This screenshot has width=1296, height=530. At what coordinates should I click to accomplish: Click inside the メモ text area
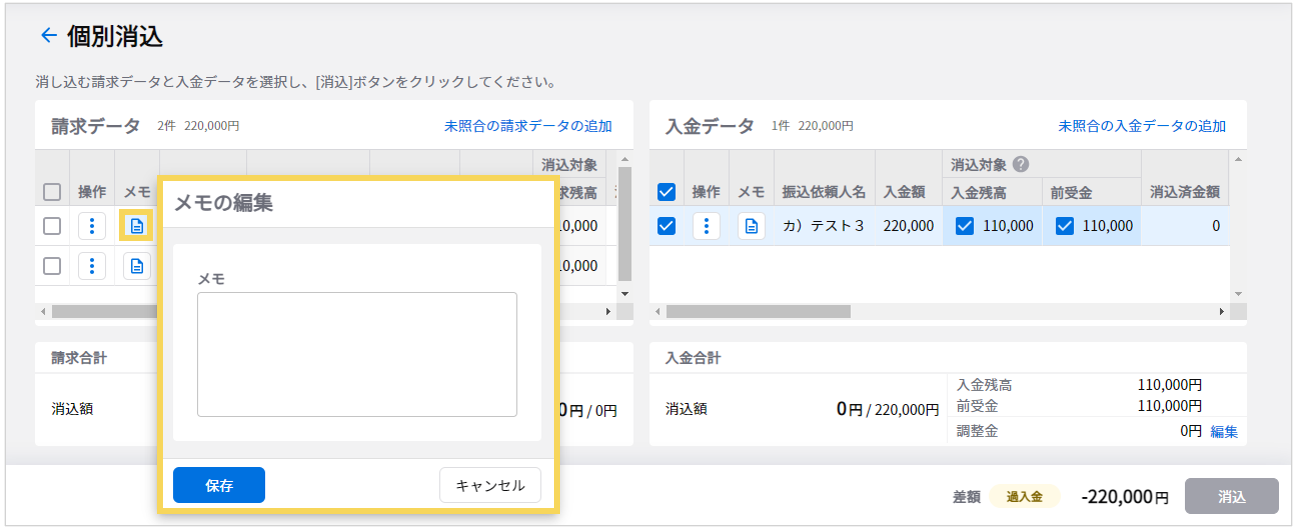tap(357, 354)
